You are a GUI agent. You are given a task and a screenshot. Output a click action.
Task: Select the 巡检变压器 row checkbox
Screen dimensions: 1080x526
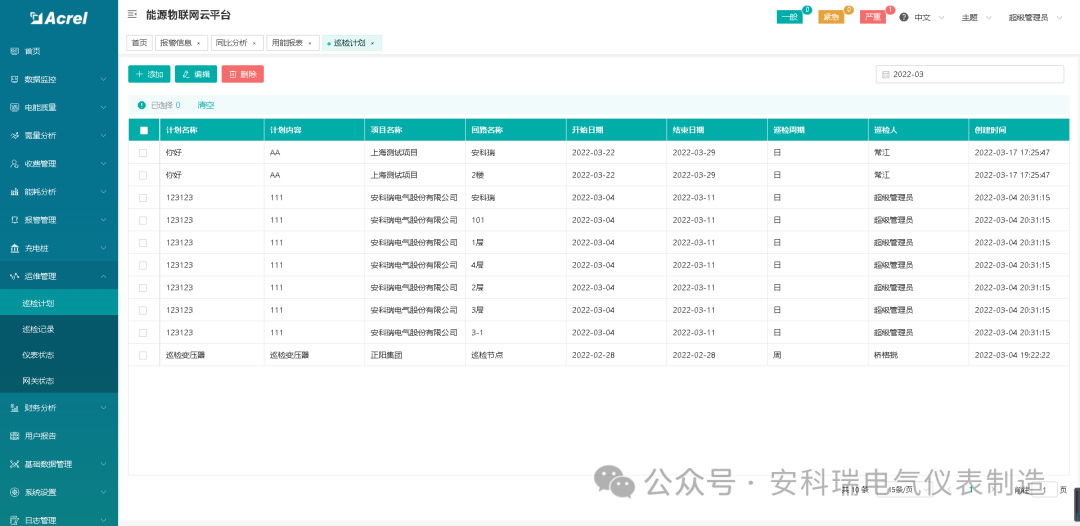[143, 355]
